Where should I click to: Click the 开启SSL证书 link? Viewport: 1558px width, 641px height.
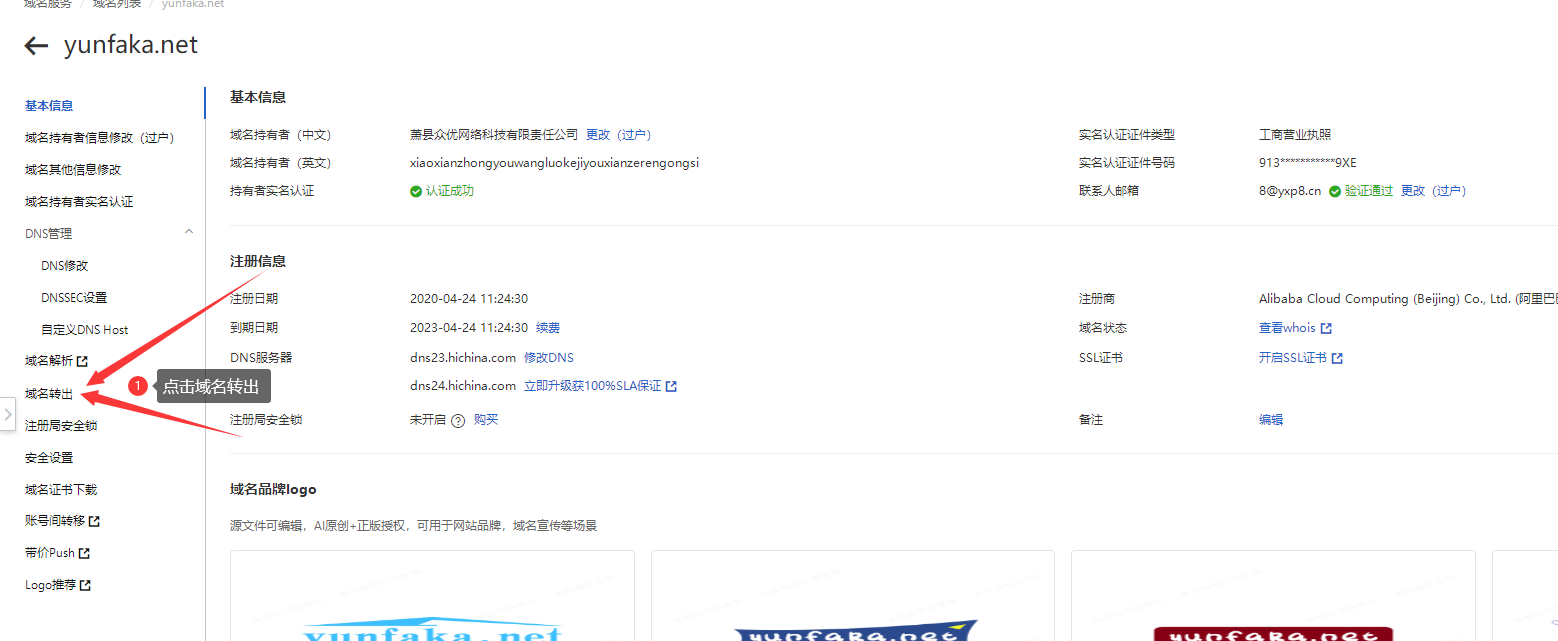[x=1293, y=358]
